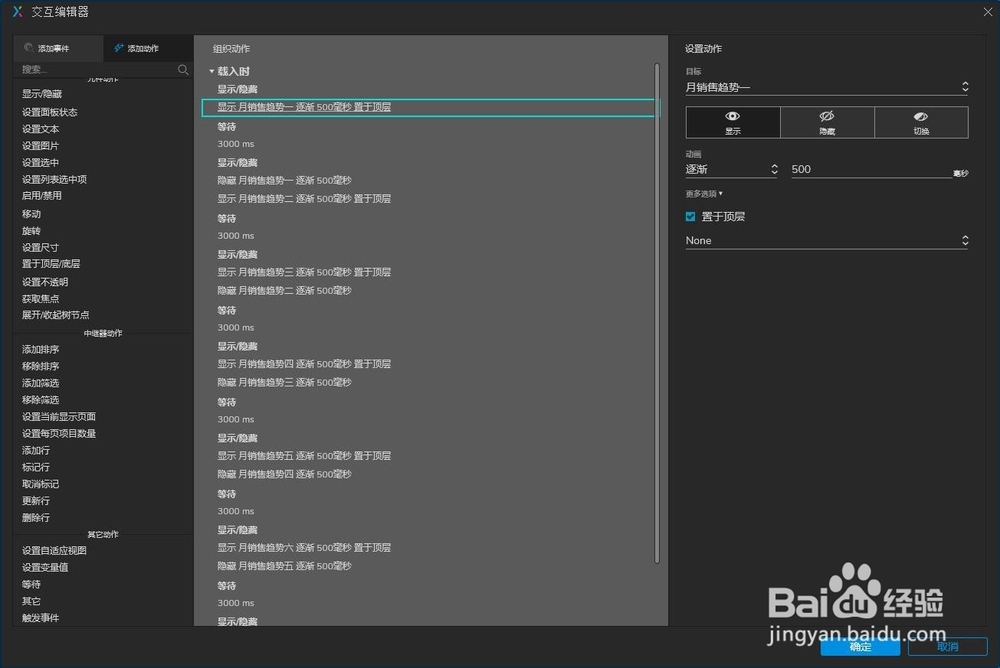The width and height of the screenshot is (1000, 668).
Task: Add the 标记行 action
Action: tap(36, 467)
